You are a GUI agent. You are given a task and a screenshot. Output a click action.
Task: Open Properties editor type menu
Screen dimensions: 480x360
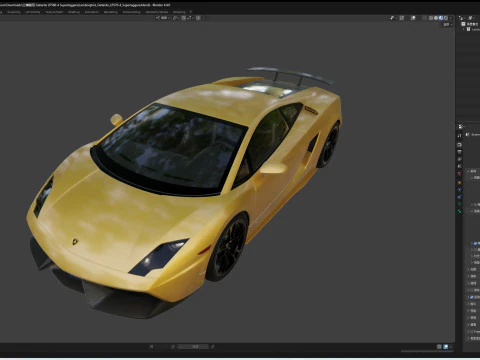(461, 126)
